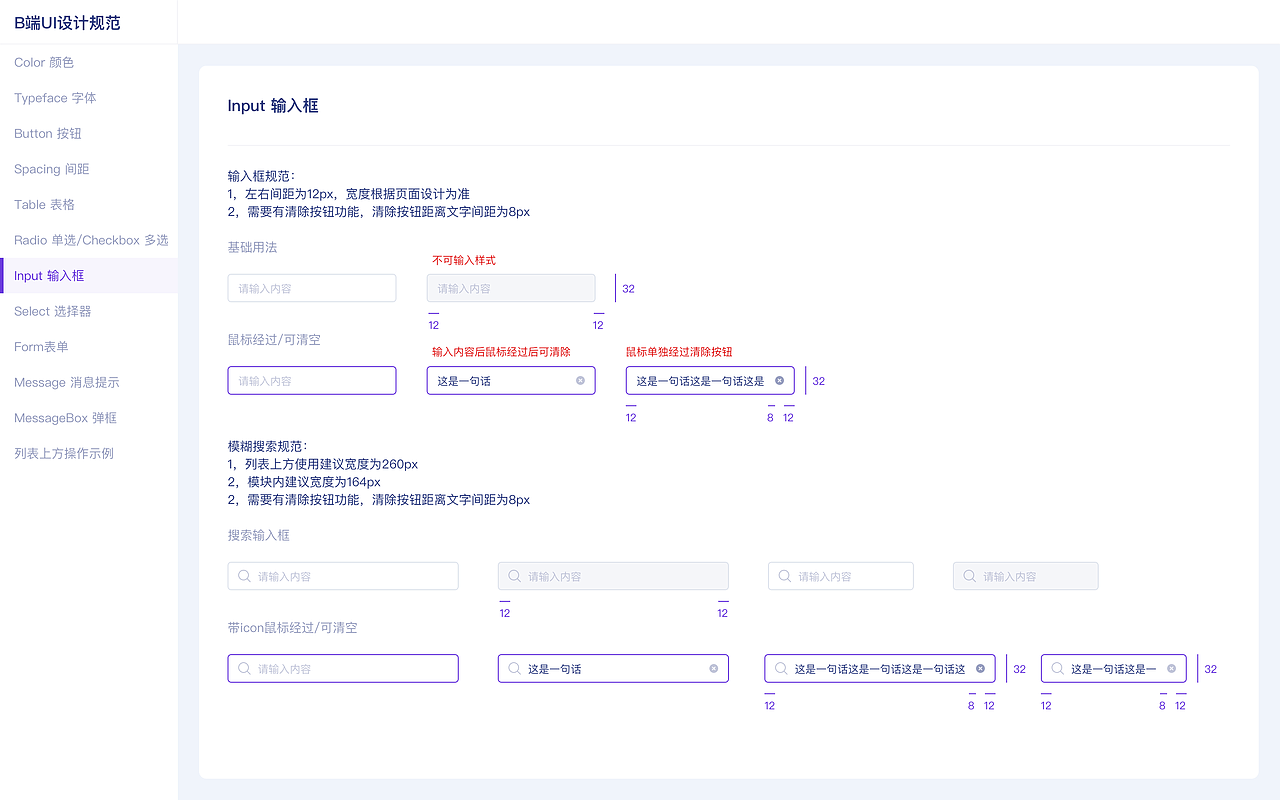Click the '模糊搜索规范：' text
Viewport: 1280px width, 800px height.
tap(268, 446)
